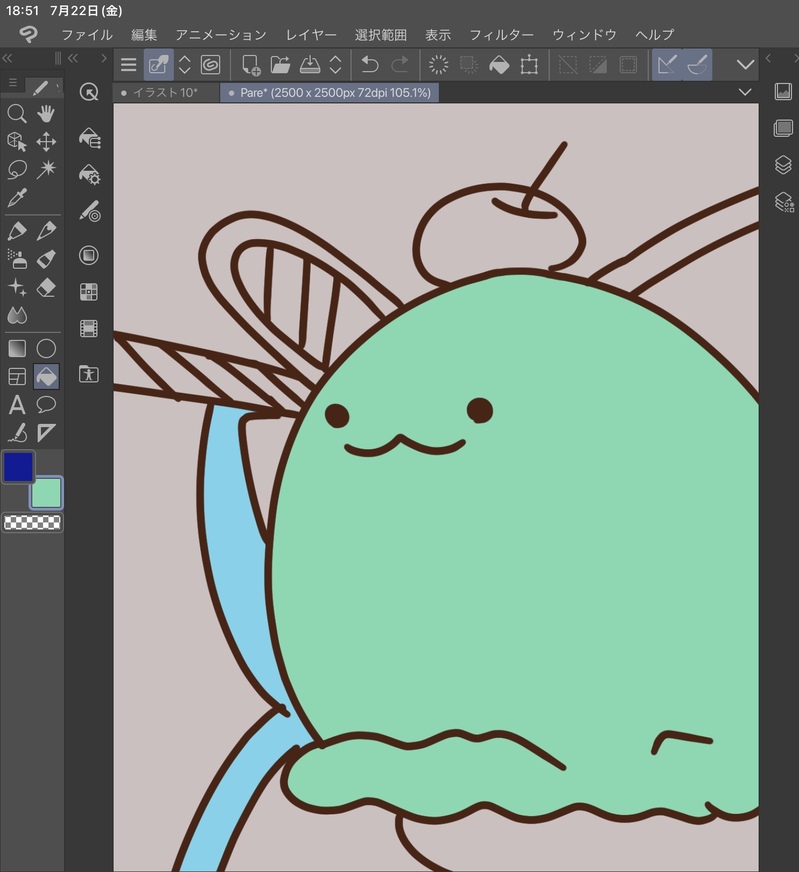Select the transparent color checkerboard swatch
Viewport: 799px width, 872px height.
coord(32,522)
